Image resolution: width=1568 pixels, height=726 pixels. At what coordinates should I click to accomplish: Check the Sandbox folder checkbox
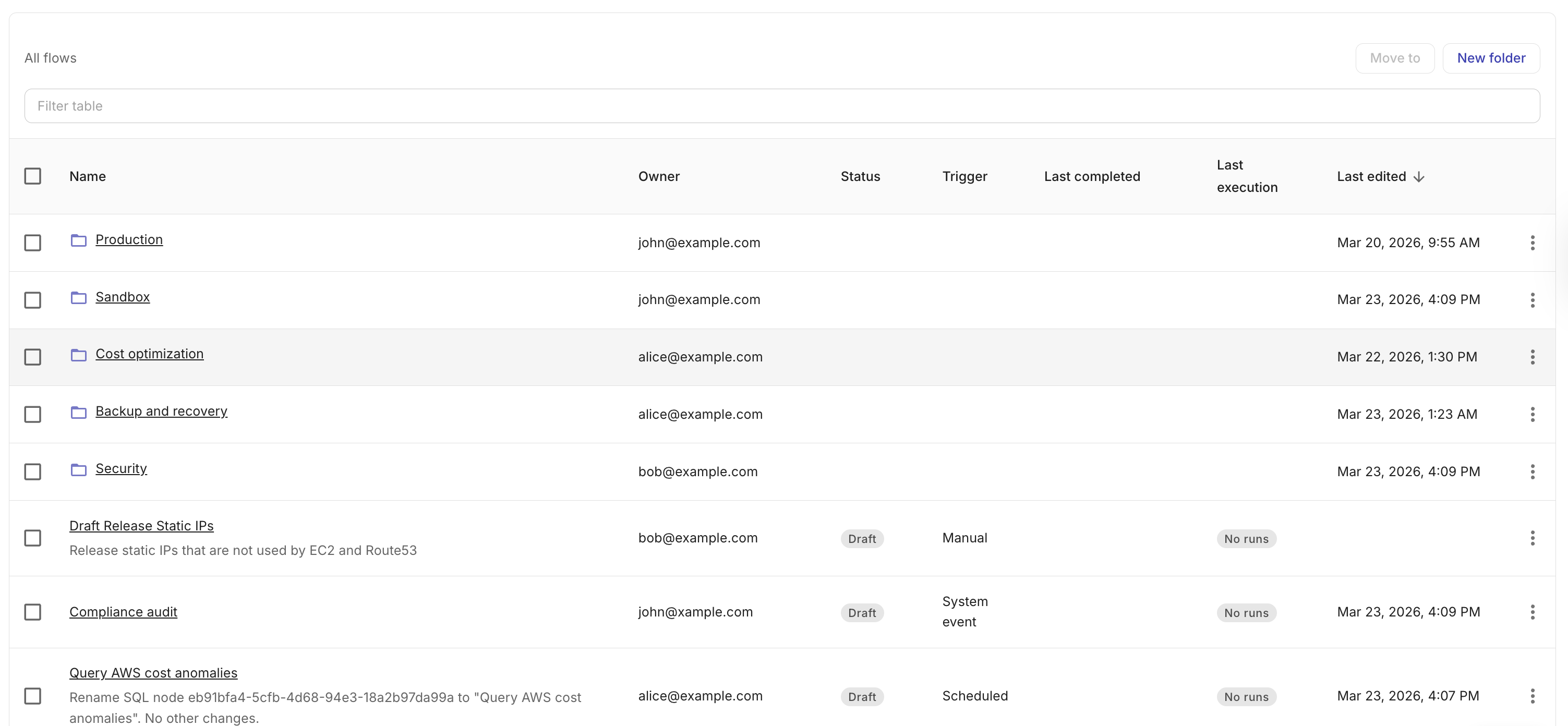[x=33, y=300]
